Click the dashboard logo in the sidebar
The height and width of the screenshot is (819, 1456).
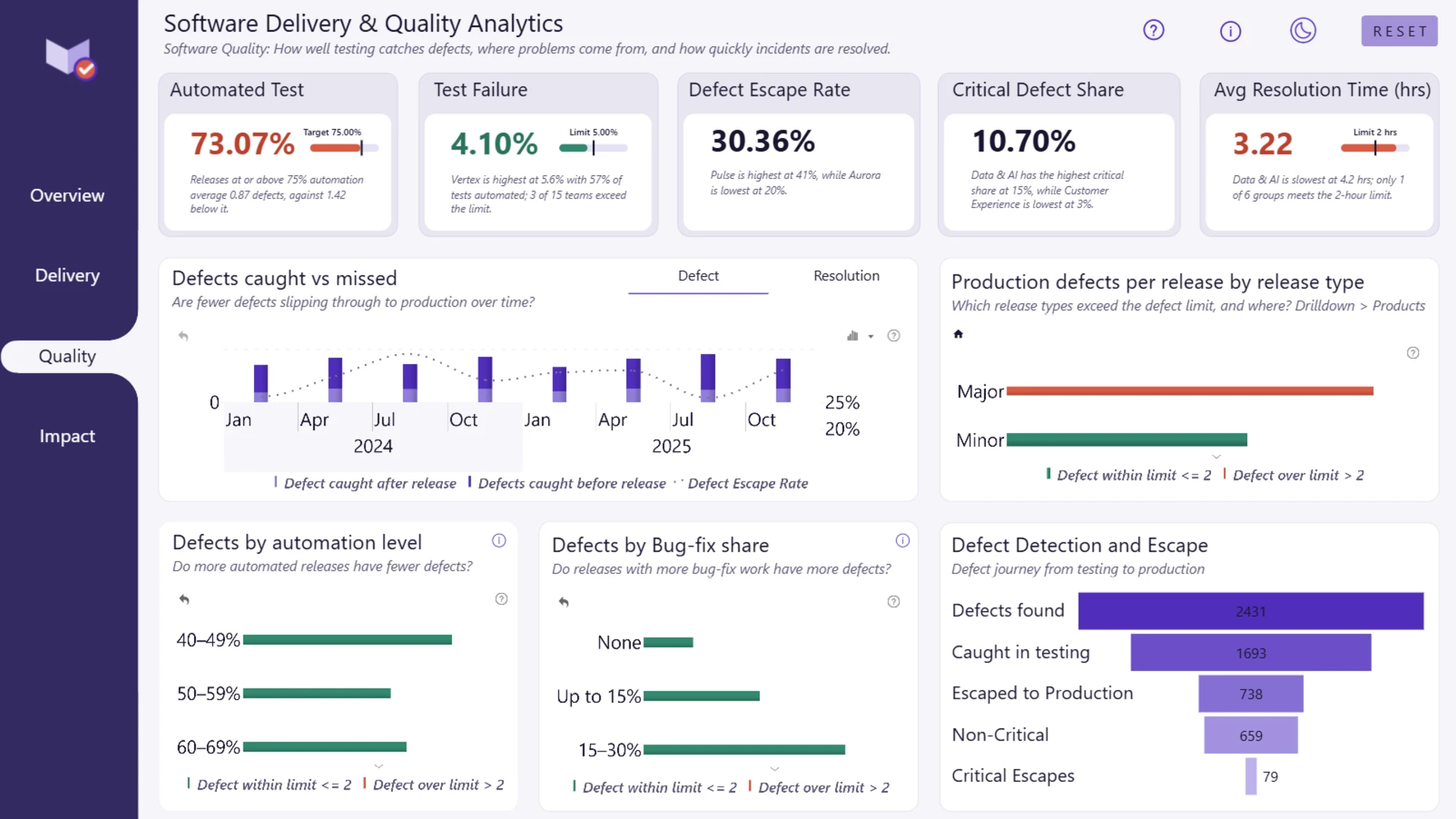coord(70,58)
